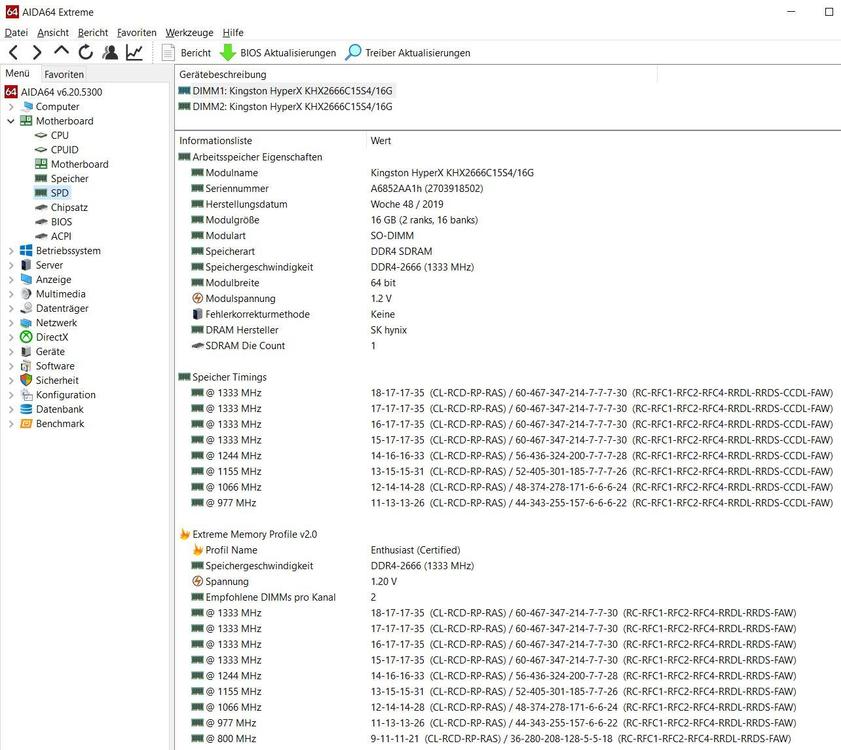Open BIOS Aktualisierungen from the toolbar

click(278, 53)
